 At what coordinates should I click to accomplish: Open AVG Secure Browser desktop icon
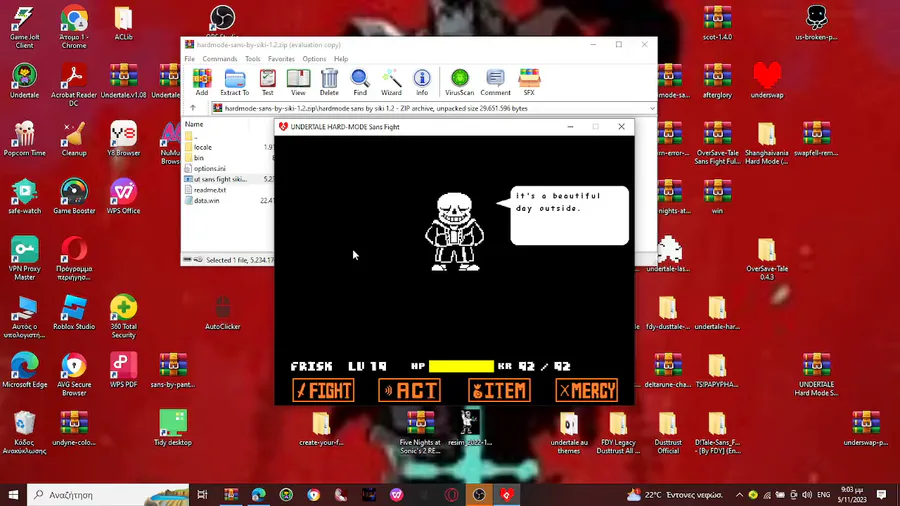click(x=74, y=375)
